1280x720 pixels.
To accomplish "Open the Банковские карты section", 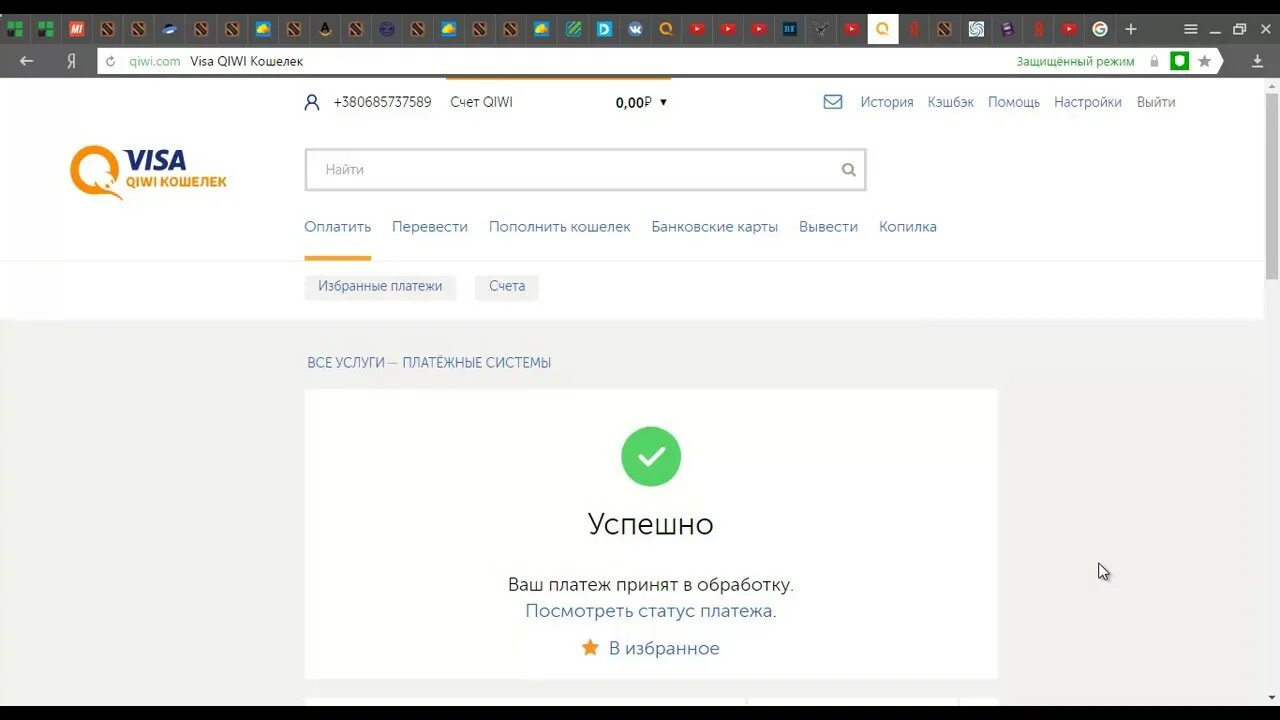I will [714, 227].
